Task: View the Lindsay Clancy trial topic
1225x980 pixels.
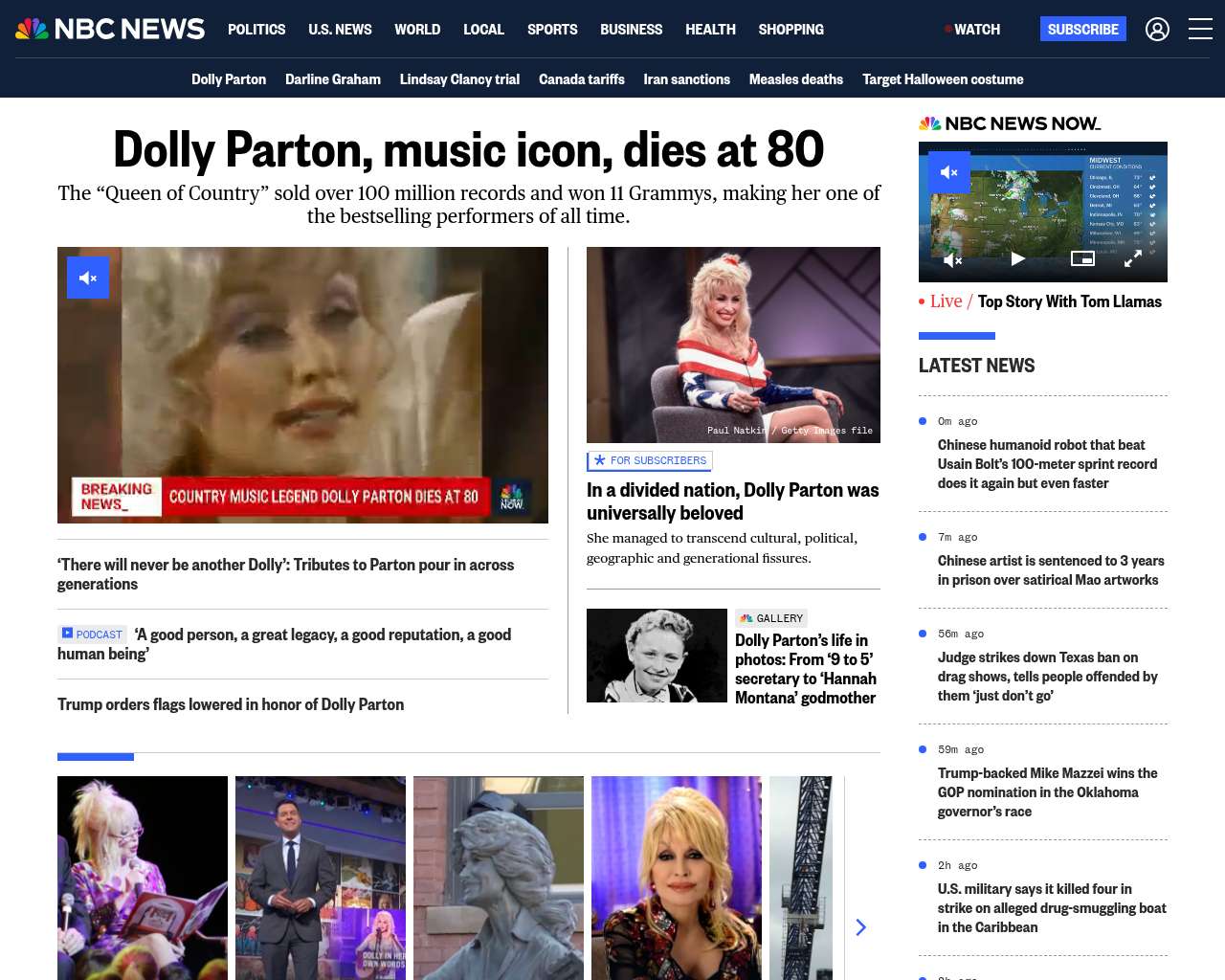Action: click(459, 79)
